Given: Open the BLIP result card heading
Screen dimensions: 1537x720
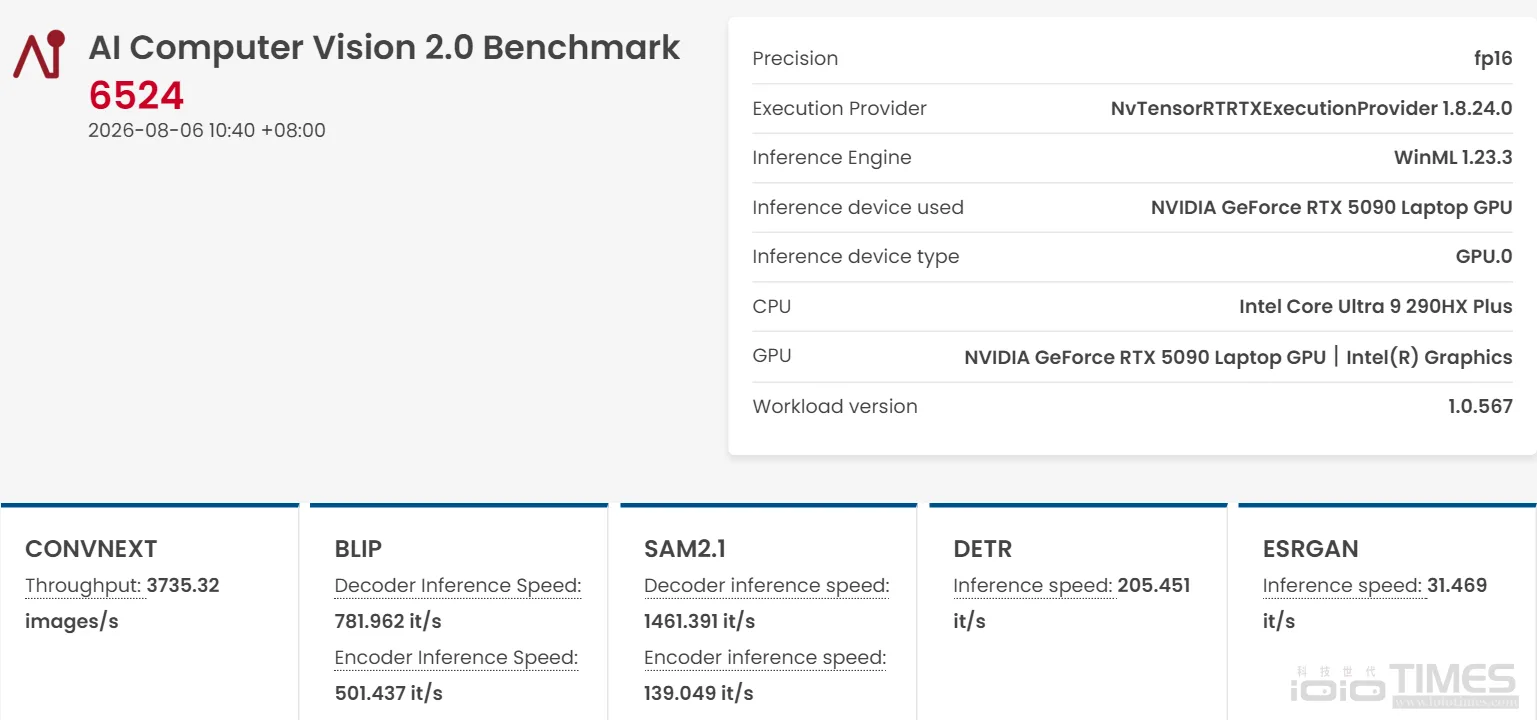Looking at the screenshot, I should pyautogui.click(x=358, y=549).
